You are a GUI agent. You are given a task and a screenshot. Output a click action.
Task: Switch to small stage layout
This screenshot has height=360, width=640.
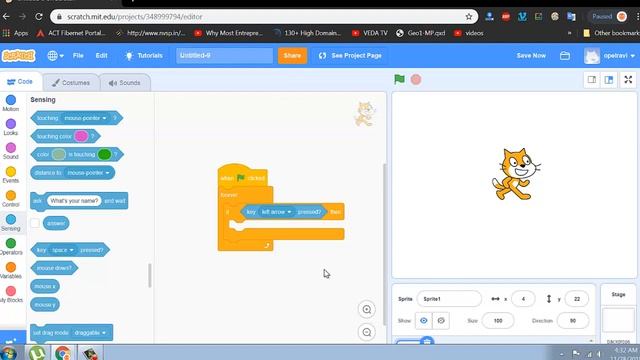(591, 80)
